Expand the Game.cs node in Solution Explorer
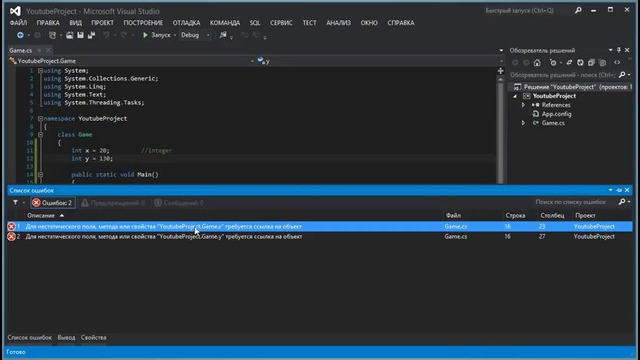The image size is (640, 360). tap(523, 123)
